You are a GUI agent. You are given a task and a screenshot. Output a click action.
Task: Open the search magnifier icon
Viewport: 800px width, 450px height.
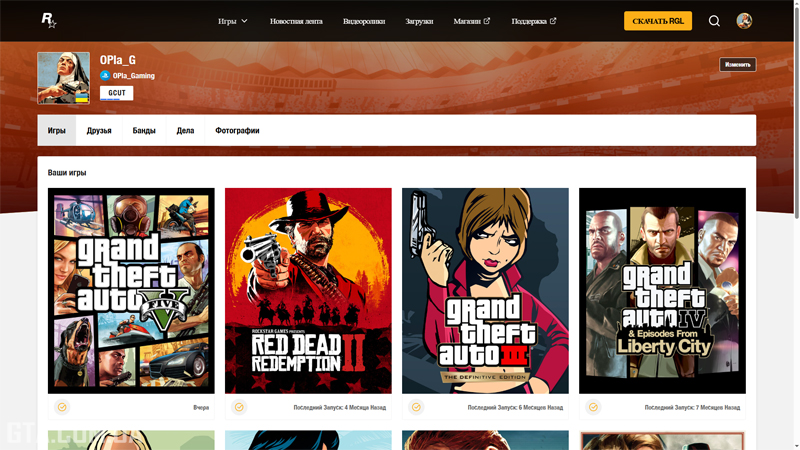(x=714, y=21)
